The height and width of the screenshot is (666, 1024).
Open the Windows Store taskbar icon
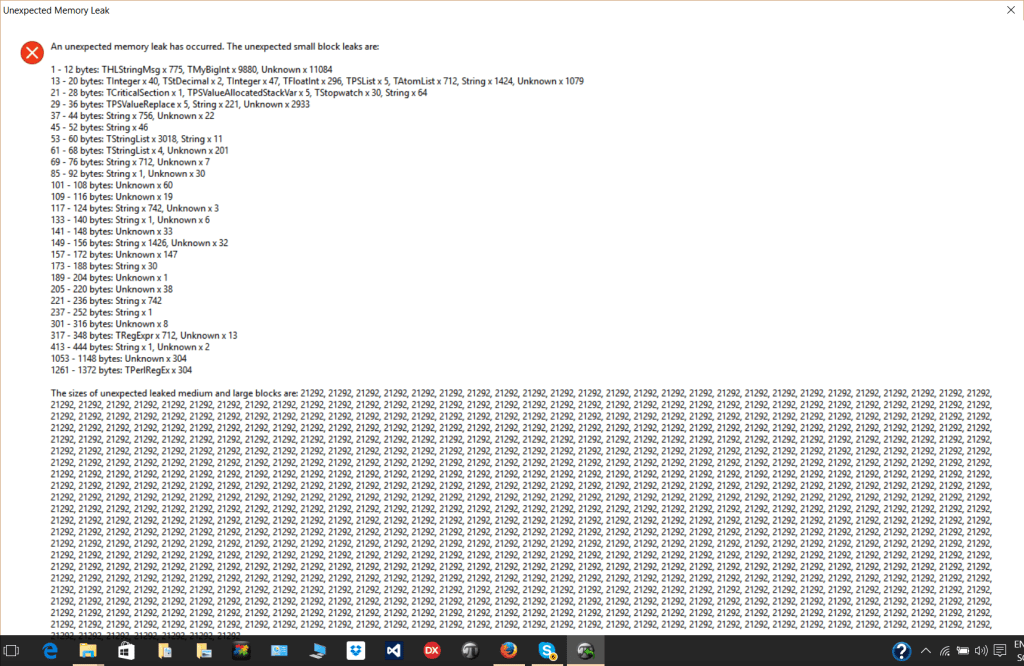[x=126, y=651]
